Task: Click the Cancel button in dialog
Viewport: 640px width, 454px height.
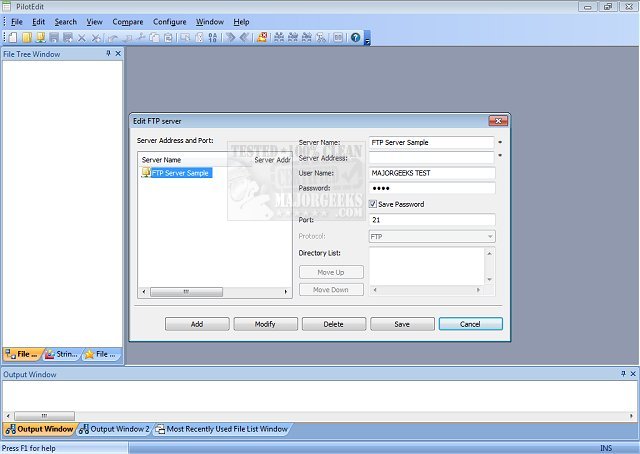Action: point(470,324)
